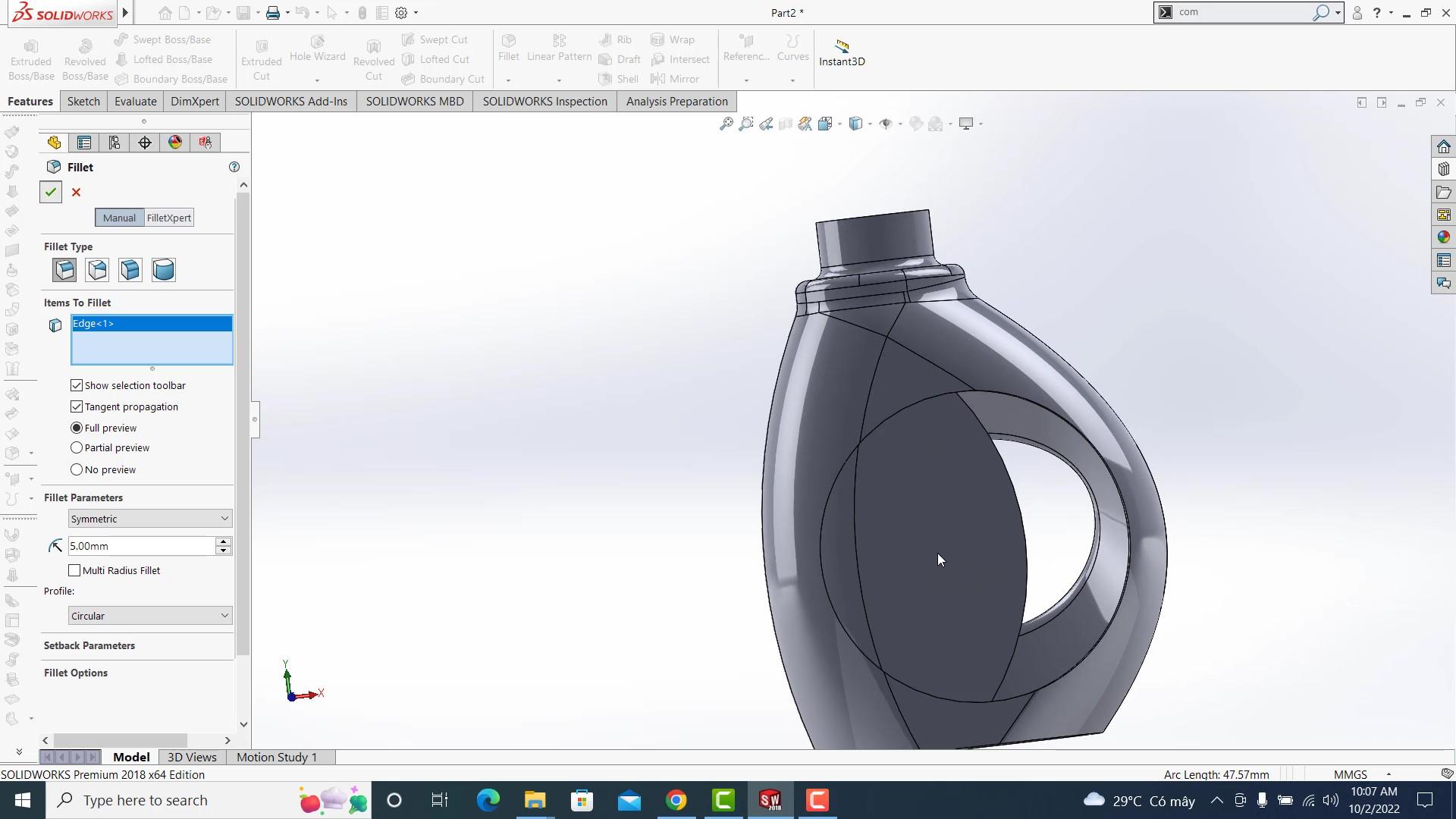1456x819 pixels.
Task: Toggle the Instant3D tool
Action: [x=842, y=53]
